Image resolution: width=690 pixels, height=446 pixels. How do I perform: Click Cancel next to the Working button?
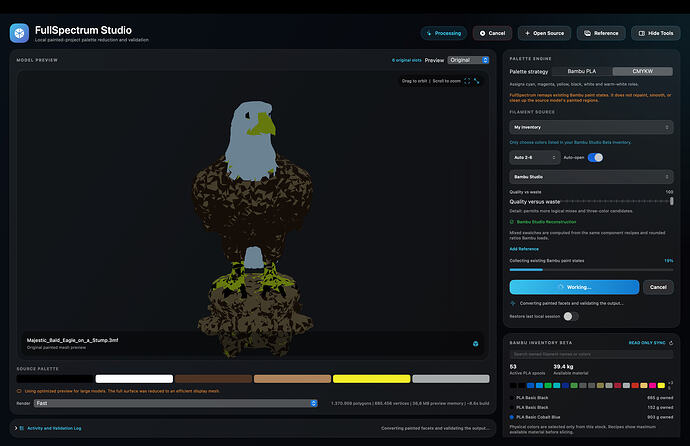coord(658,287)
